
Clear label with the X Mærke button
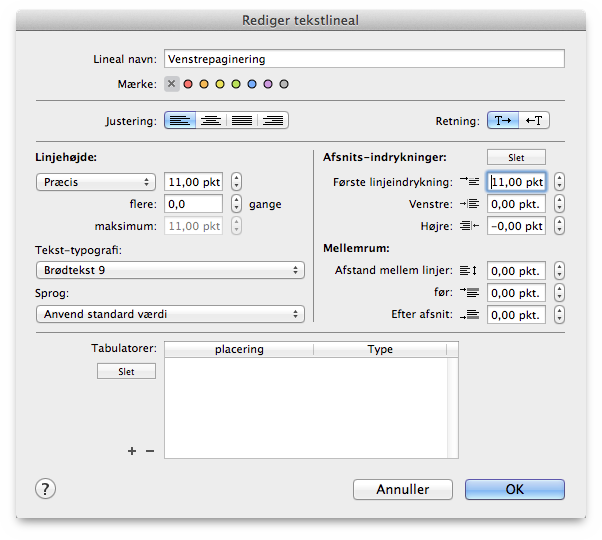click(172, 84)
